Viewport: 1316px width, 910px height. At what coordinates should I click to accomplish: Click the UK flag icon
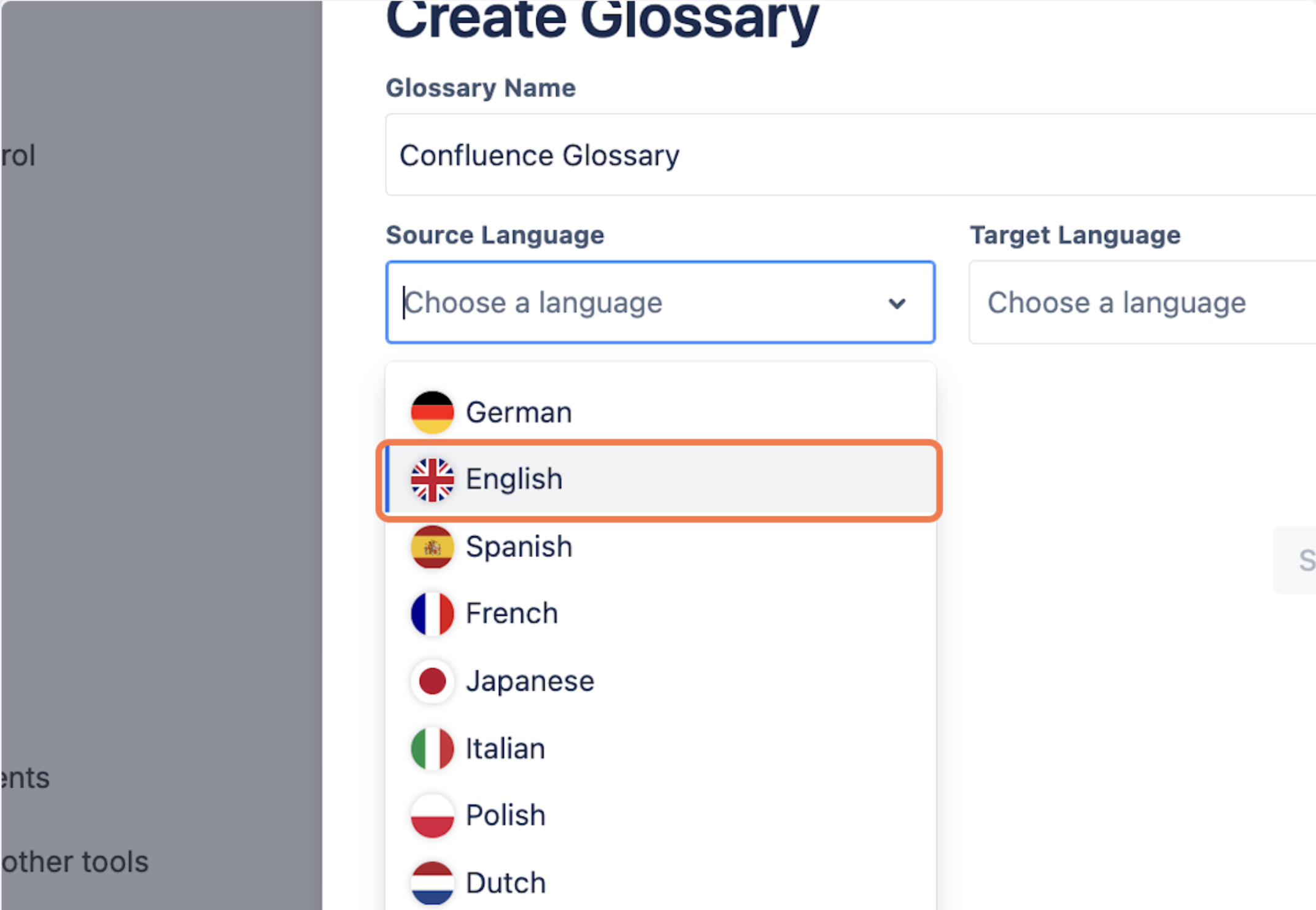pos(432,480)
